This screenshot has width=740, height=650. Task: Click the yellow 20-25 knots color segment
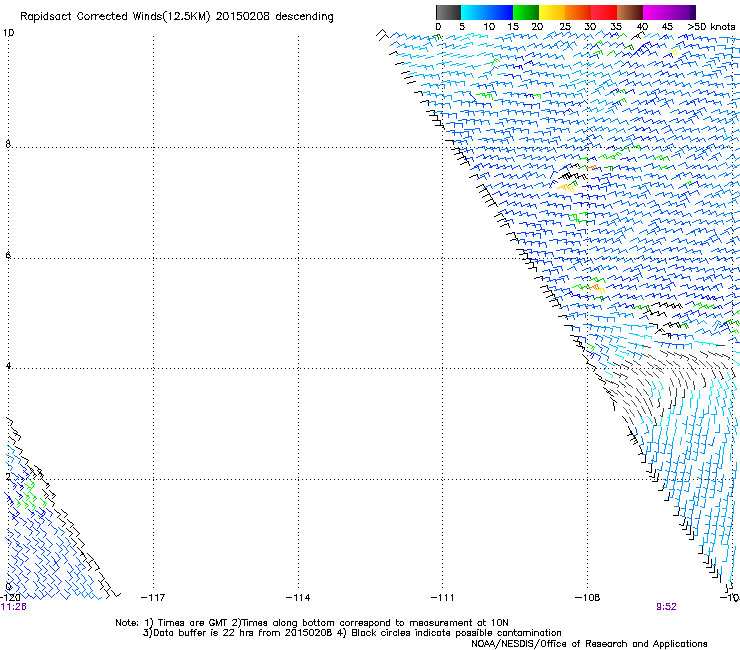[552, 12]
